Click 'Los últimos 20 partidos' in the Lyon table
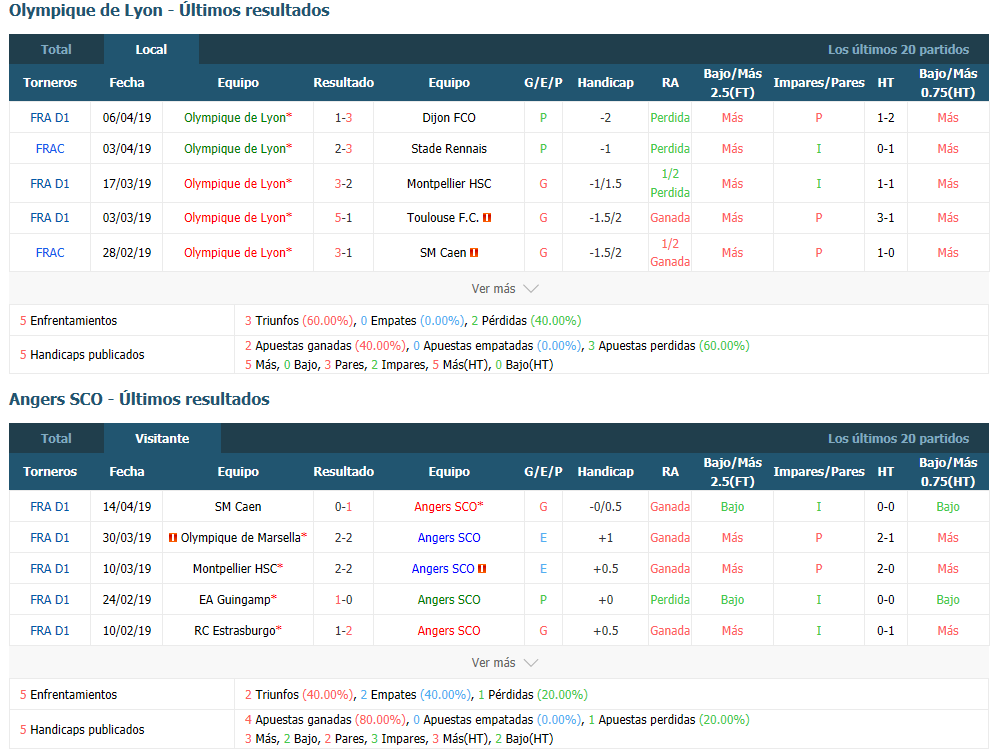The width and height of the screenshot is (998, 752). click(898, 50)
